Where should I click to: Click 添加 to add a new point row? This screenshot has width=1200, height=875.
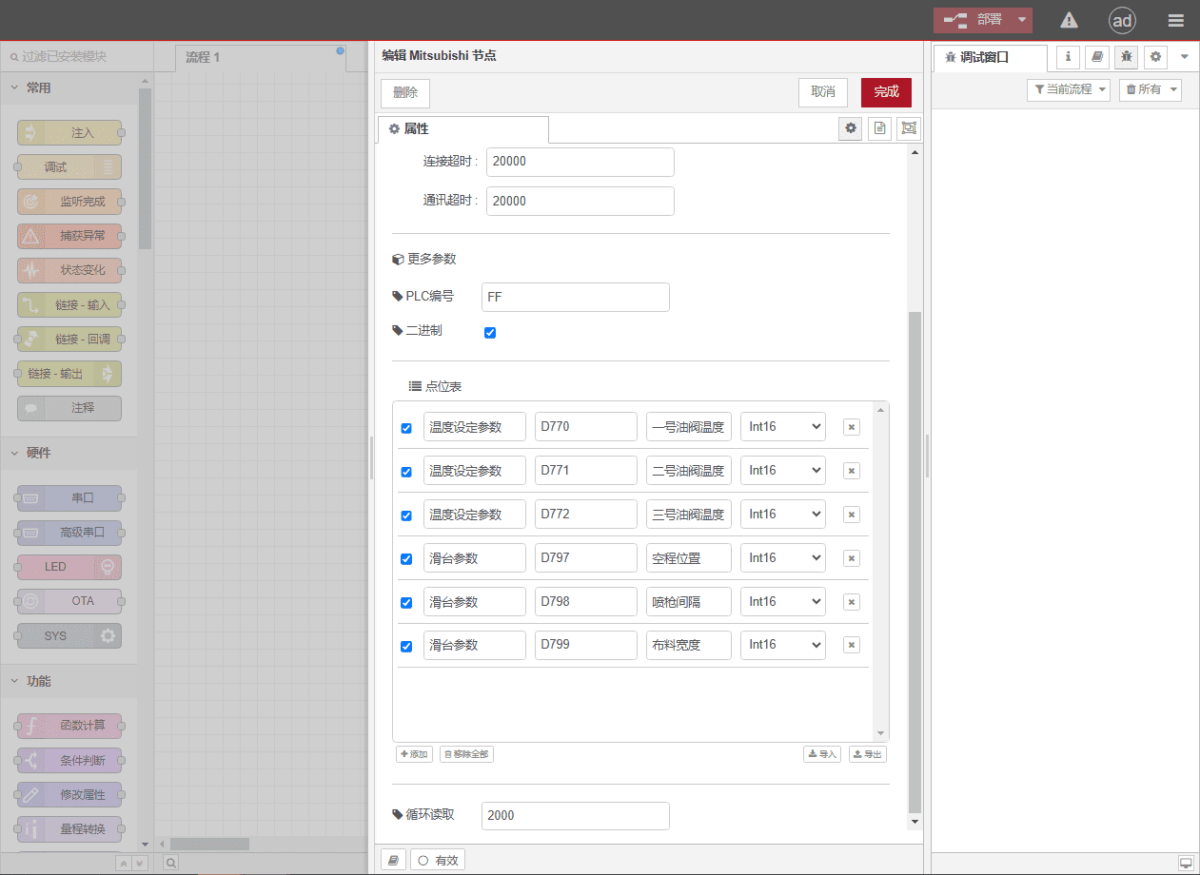[414, 754]
